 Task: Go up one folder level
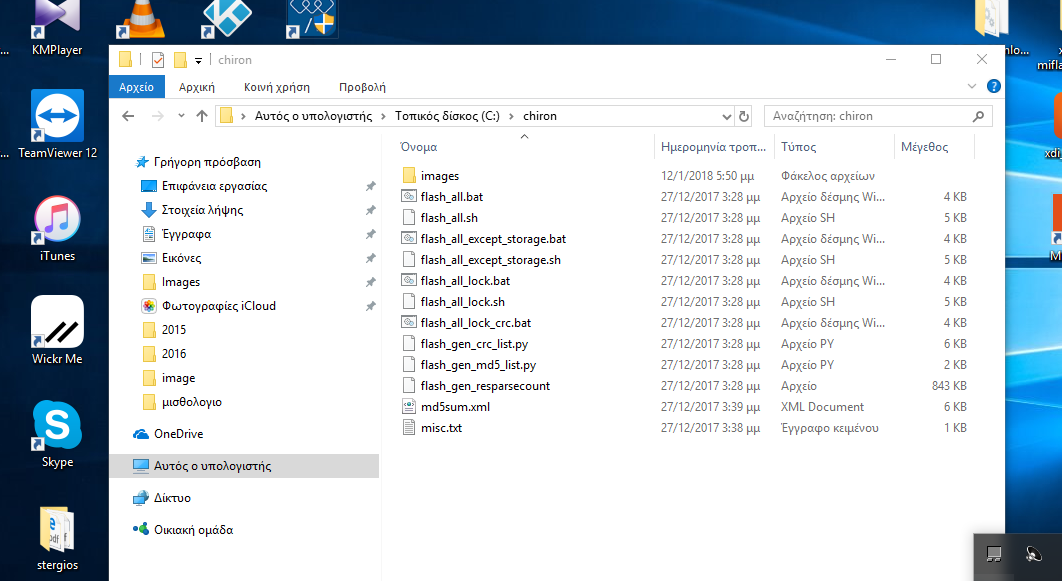(202, 116)
